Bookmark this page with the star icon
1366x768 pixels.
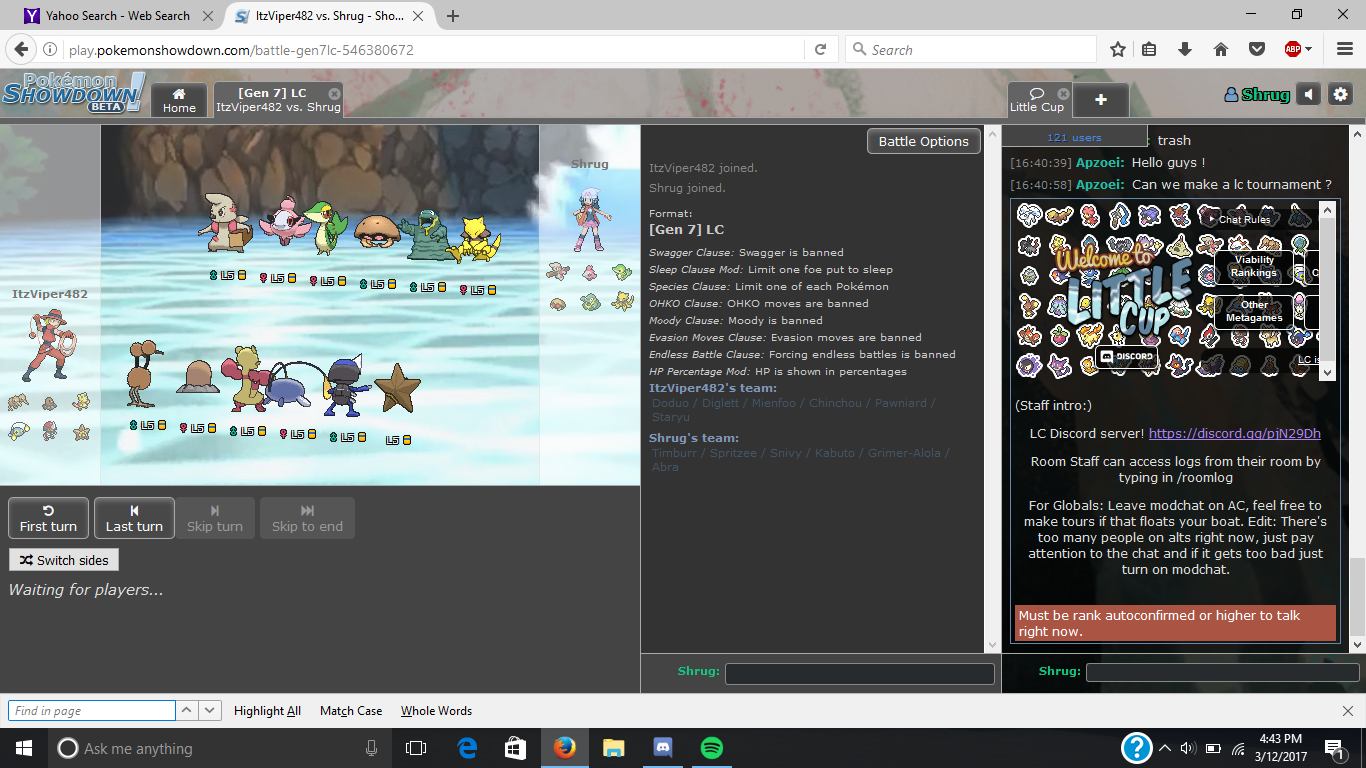[x=1118, y=50]
